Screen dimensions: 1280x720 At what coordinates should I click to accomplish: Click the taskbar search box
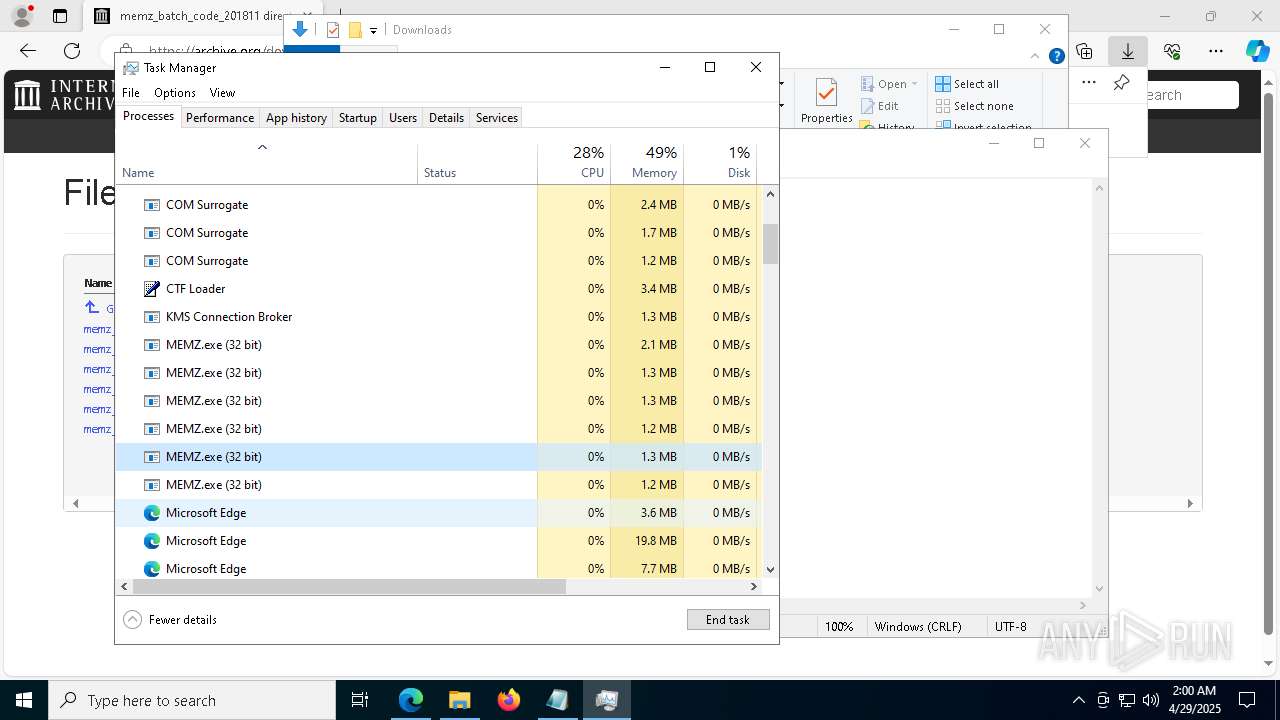tap(192, 700)
